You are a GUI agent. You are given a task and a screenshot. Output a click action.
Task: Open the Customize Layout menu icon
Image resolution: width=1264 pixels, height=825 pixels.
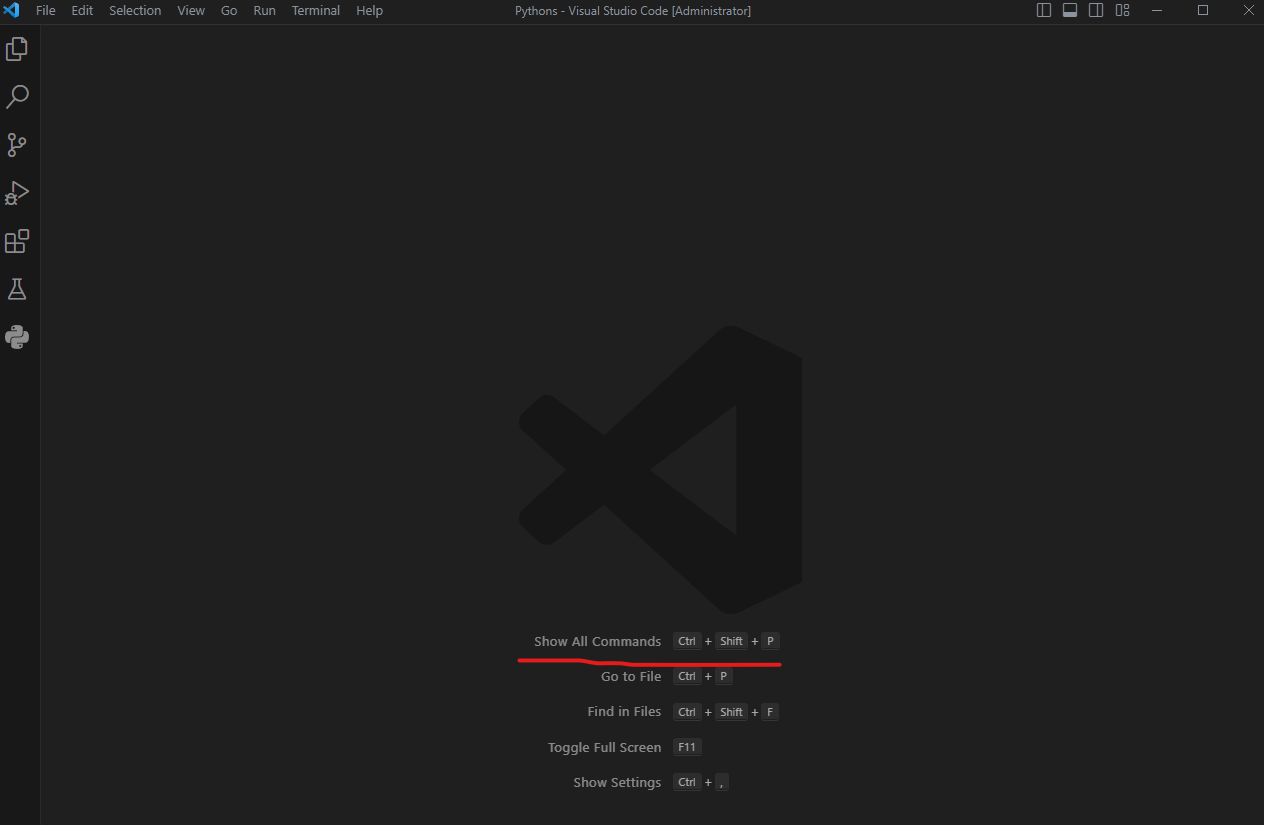(1122, 10)
